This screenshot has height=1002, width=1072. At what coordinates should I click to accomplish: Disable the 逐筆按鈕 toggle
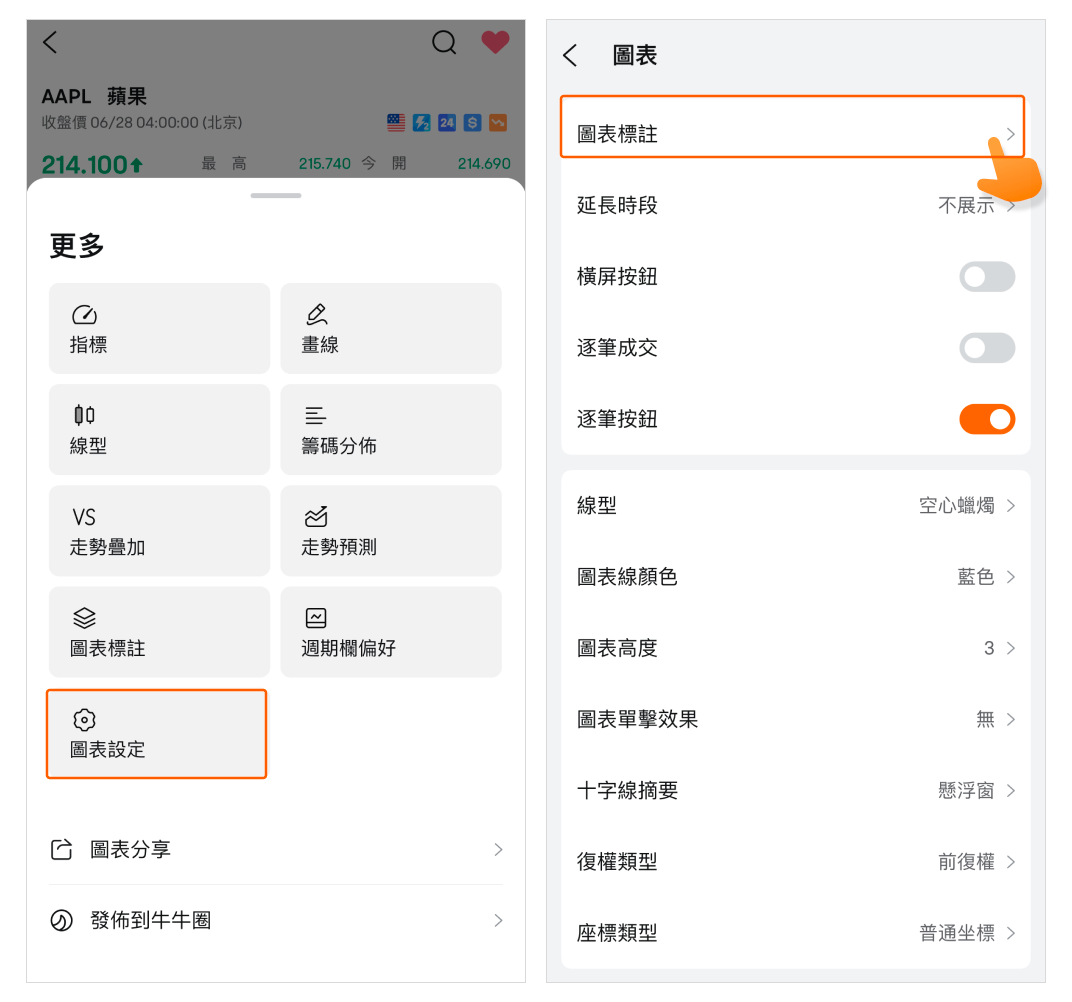986,419
